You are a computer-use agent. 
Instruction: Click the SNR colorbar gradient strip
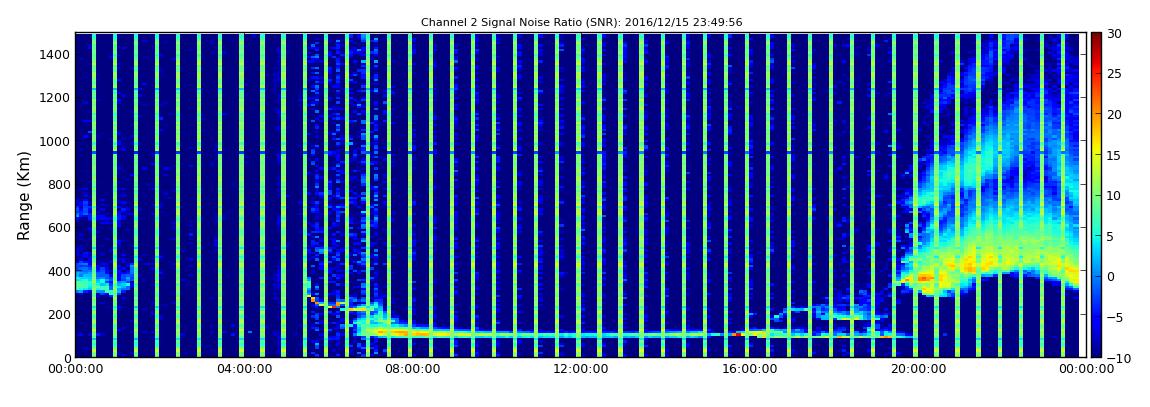click(1096, 195)
